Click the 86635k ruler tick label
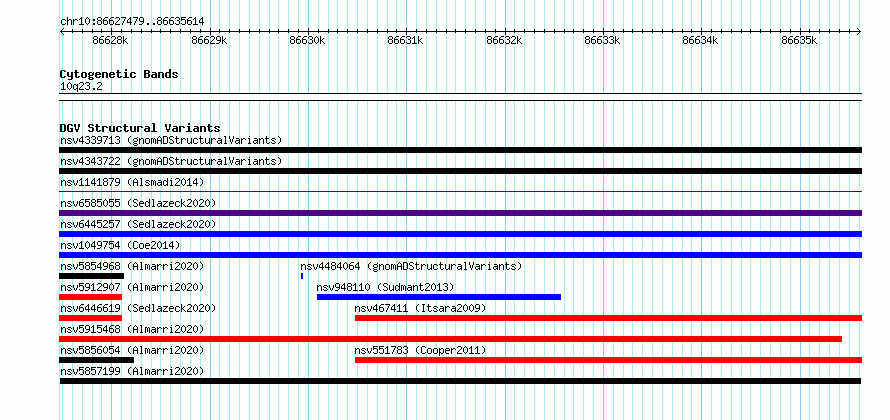This screenshot has width=890, height=420. pos(800,41)
